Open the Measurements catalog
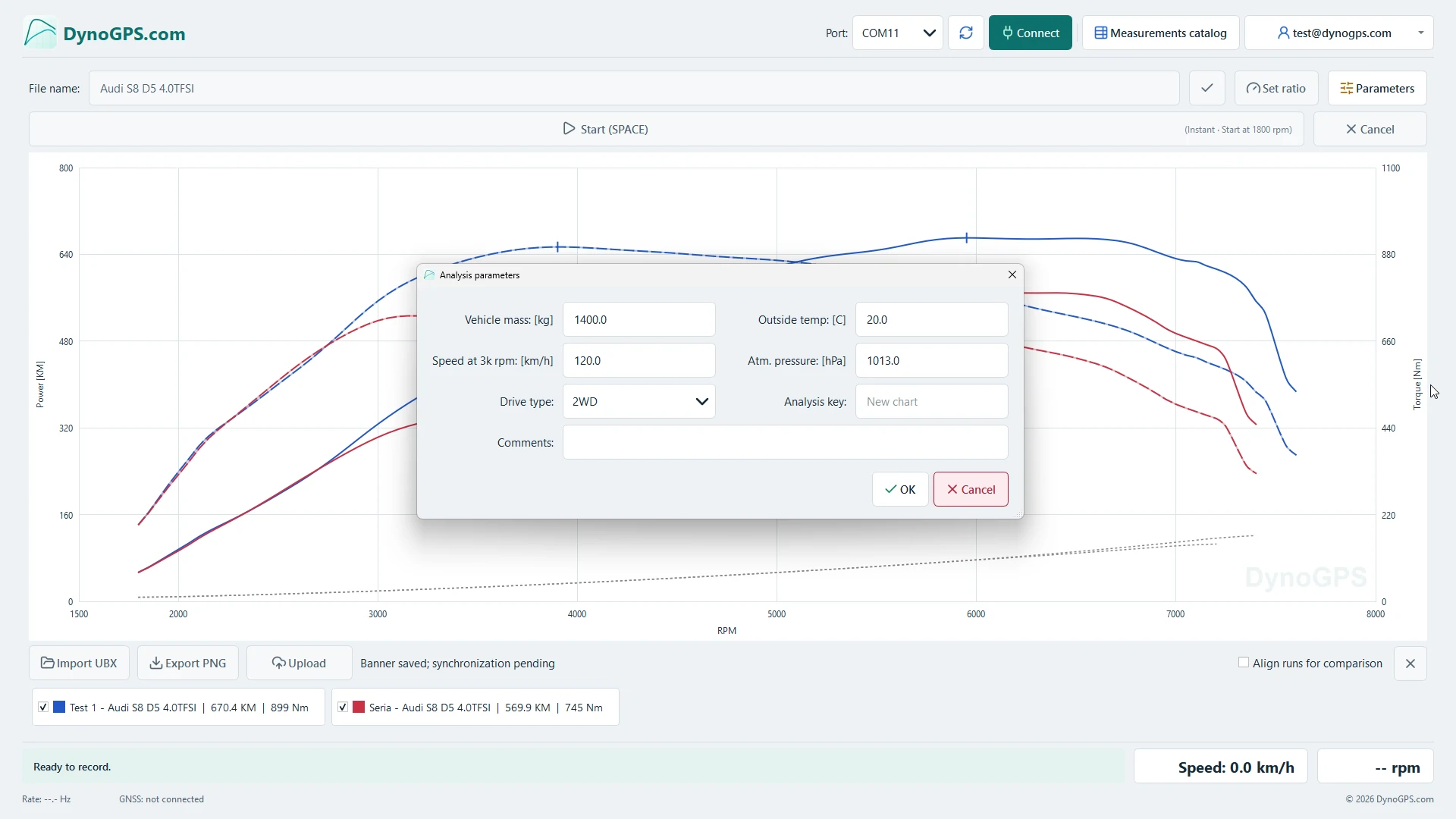Viewport: 1456px width, 819px height. tap(1160, 33)
